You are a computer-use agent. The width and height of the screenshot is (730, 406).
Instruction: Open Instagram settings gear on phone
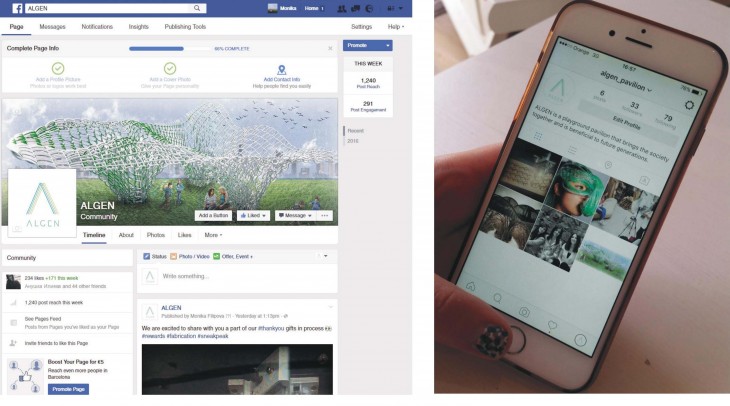click(x=689, y=105)
